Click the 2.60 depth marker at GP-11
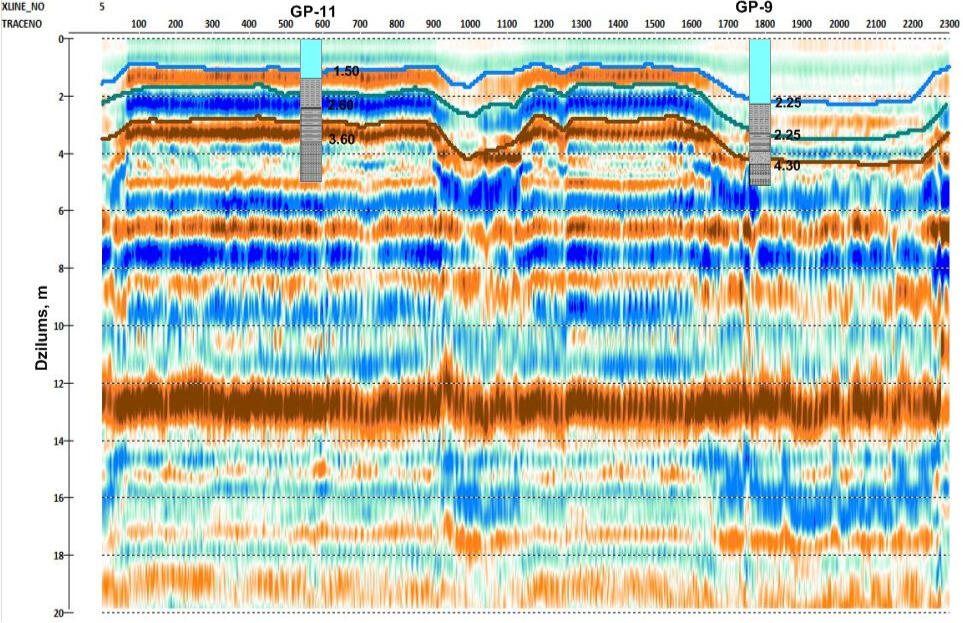 point(340,105)
